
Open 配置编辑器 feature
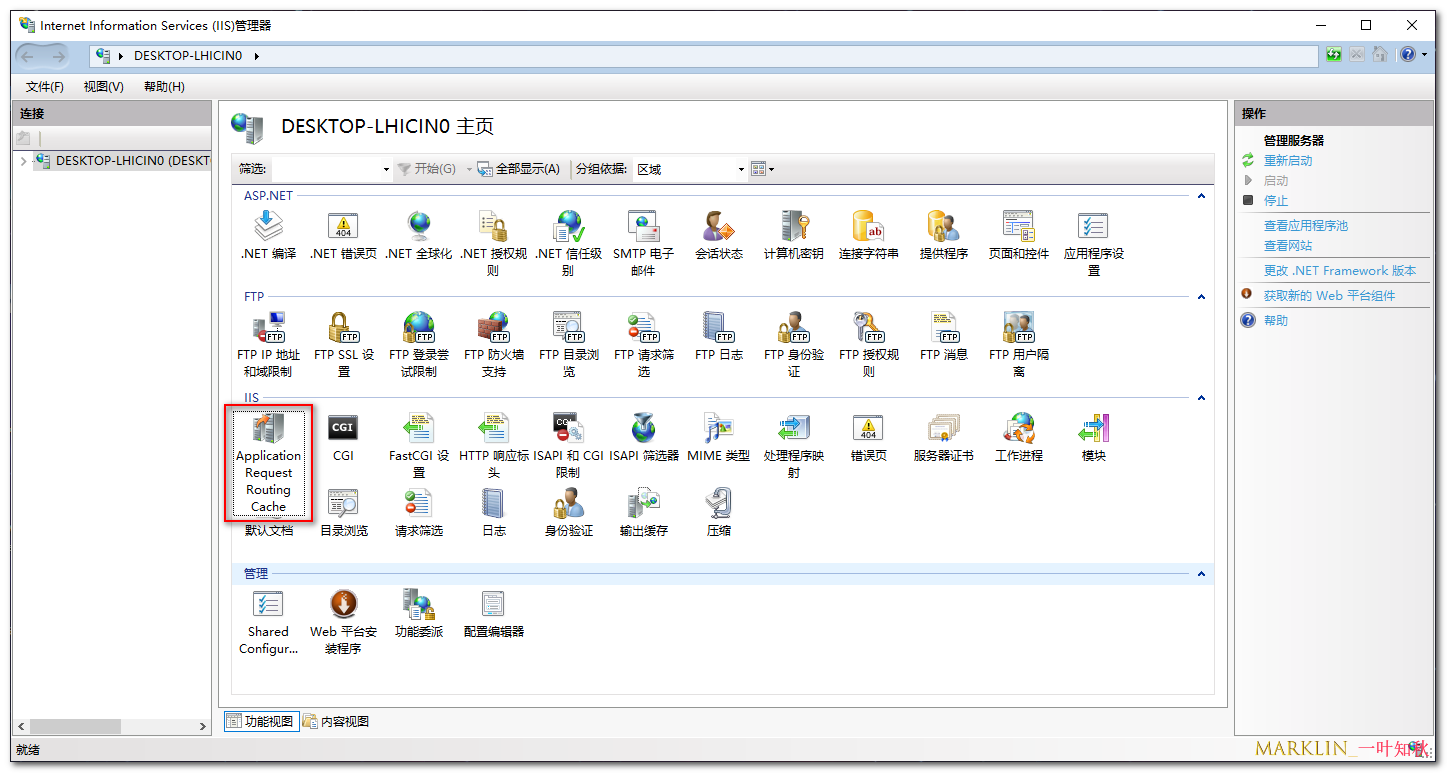coord(494,613)
